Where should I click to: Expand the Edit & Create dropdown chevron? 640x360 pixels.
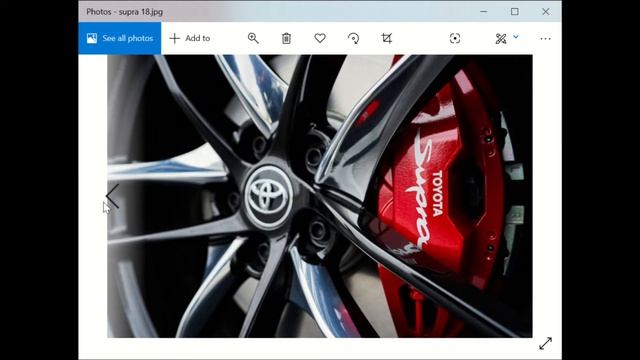(516, 37)
